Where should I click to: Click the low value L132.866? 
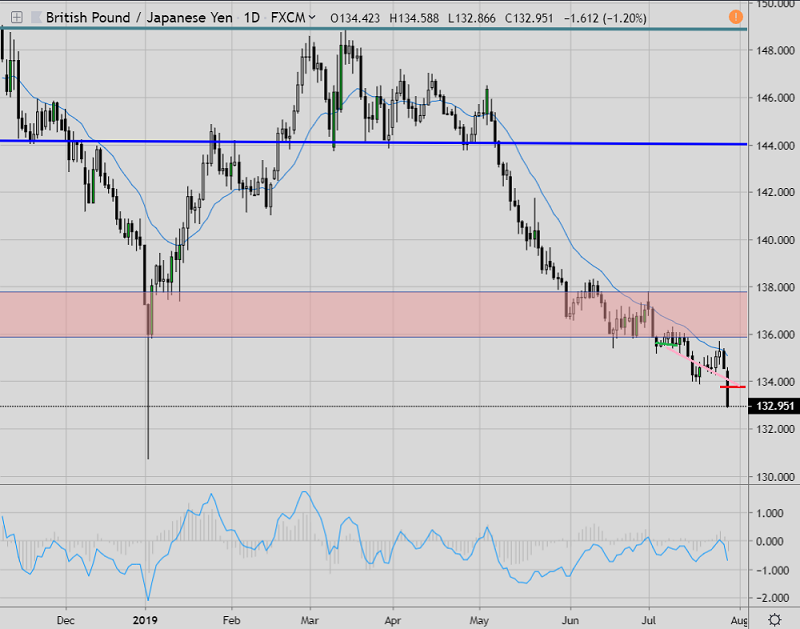click(471, 18)
